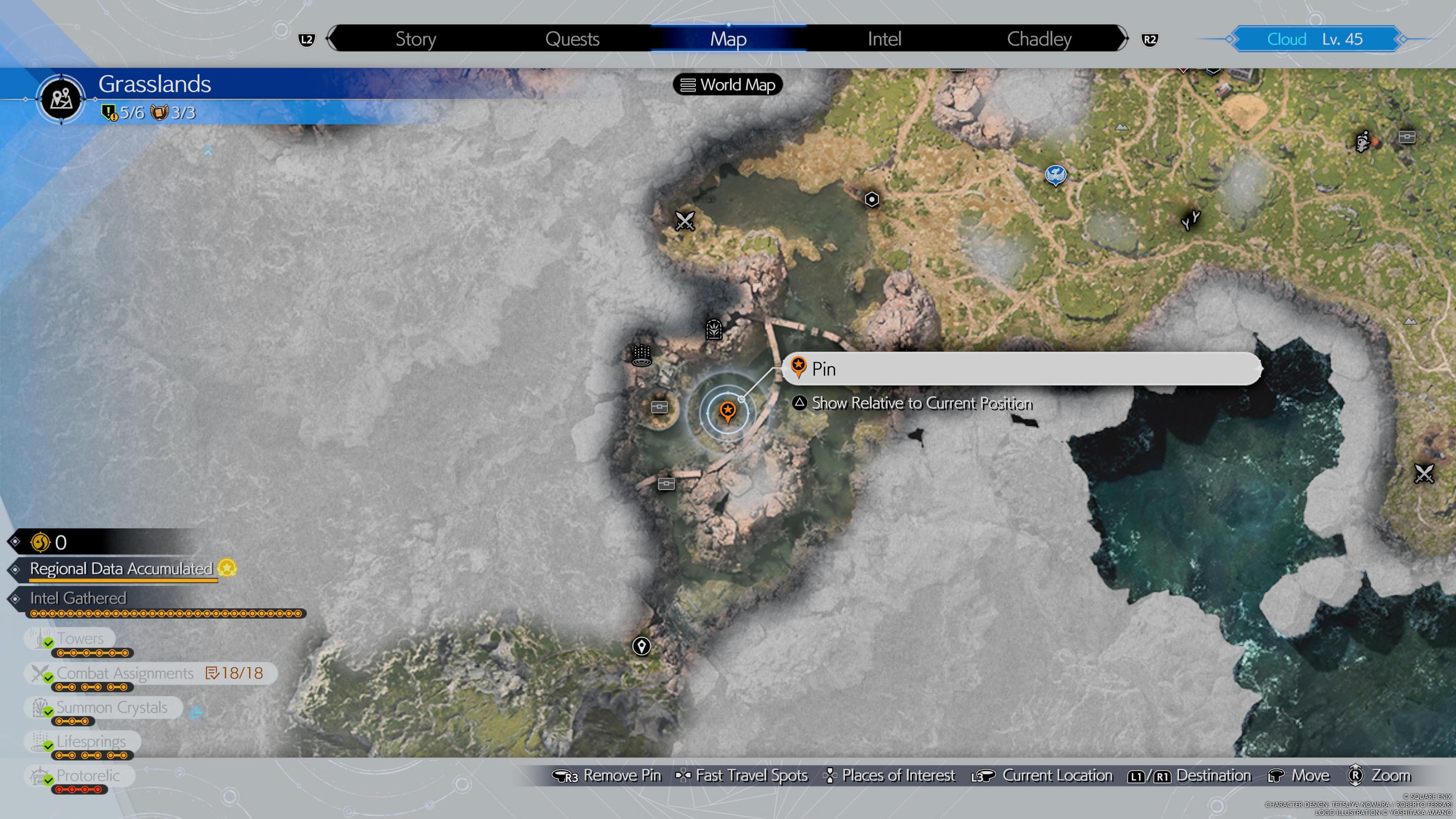The image size is (1456, 819).
Task: Click the Combat Assignments progress bar
Action: click(93, 688)
